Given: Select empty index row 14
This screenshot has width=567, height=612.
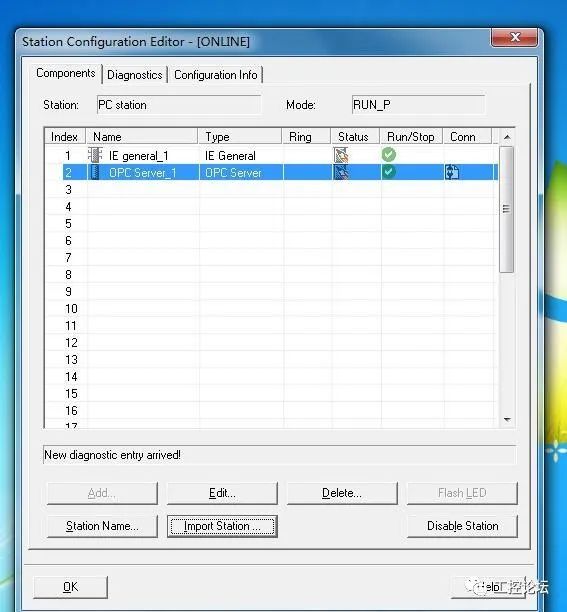Looking at the screenshot, I should tap(71, 377).
